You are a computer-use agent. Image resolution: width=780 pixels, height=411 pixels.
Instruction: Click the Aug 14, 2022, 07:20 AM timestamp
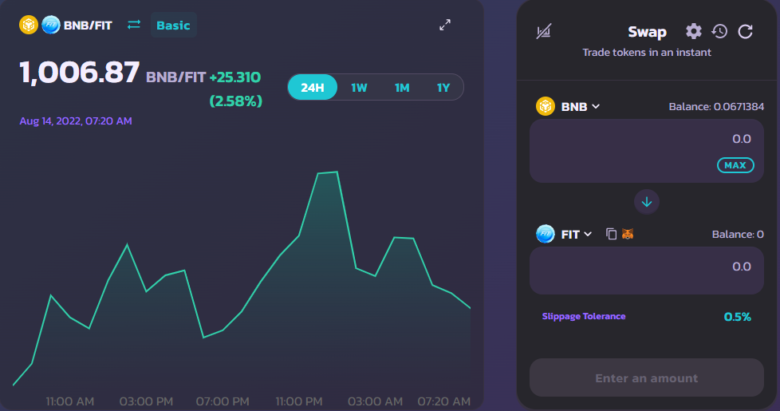click(x=76, y=121)
